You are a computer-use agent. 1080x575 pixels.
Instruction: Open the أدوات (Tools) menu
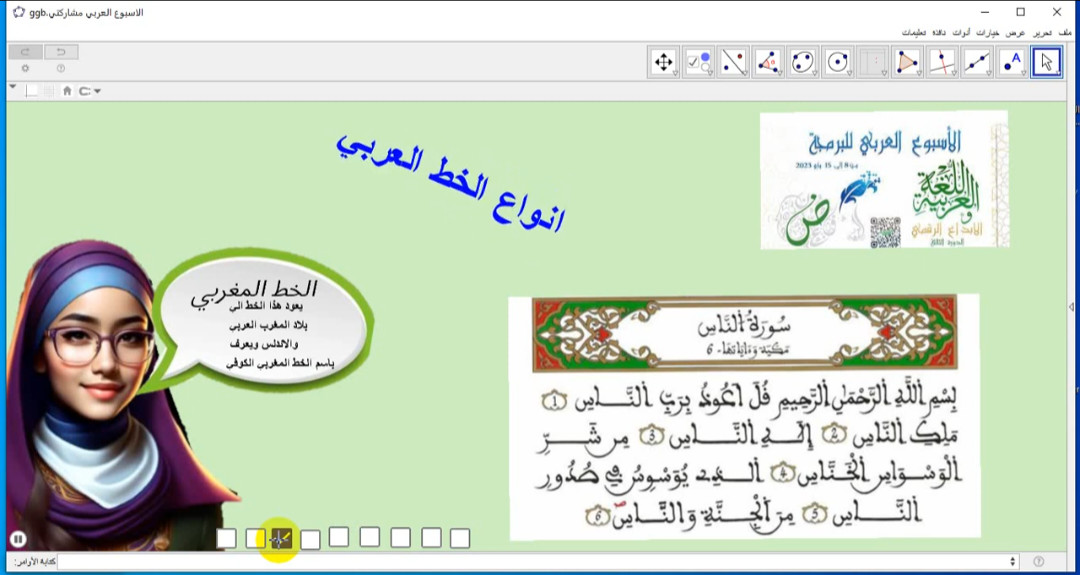click(x=962, y=33)
